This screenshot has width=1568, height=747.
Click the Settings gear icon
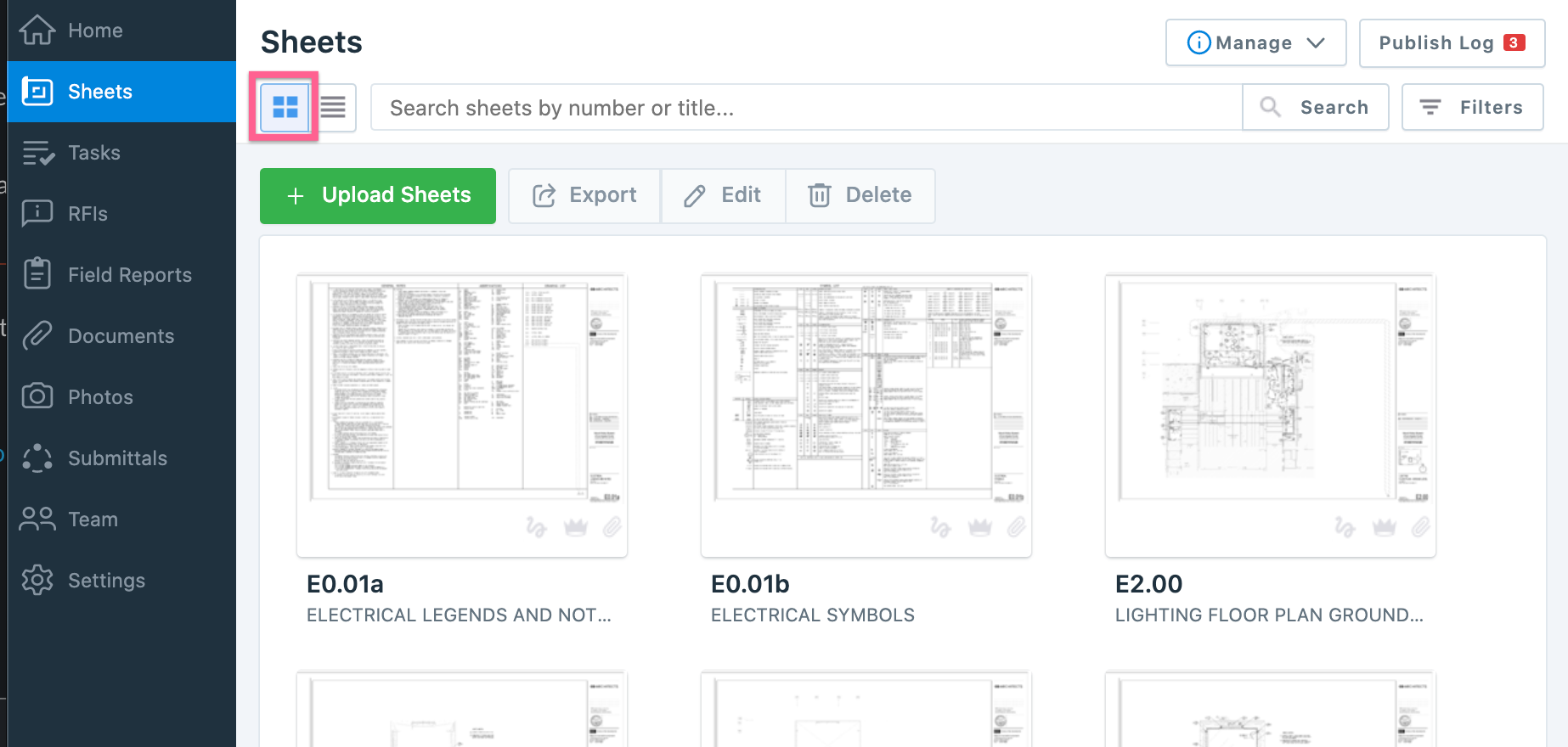coord(37,581)
